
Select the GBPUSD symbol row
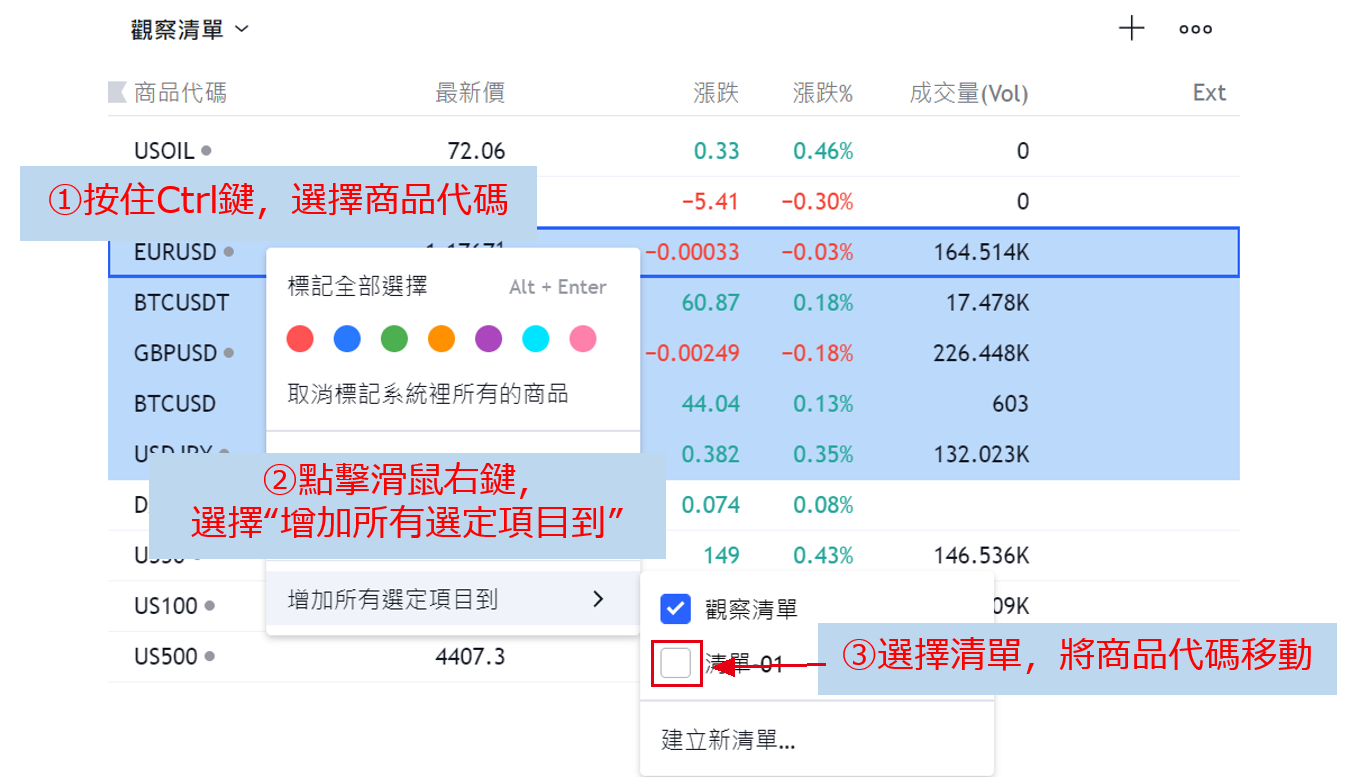673,353
